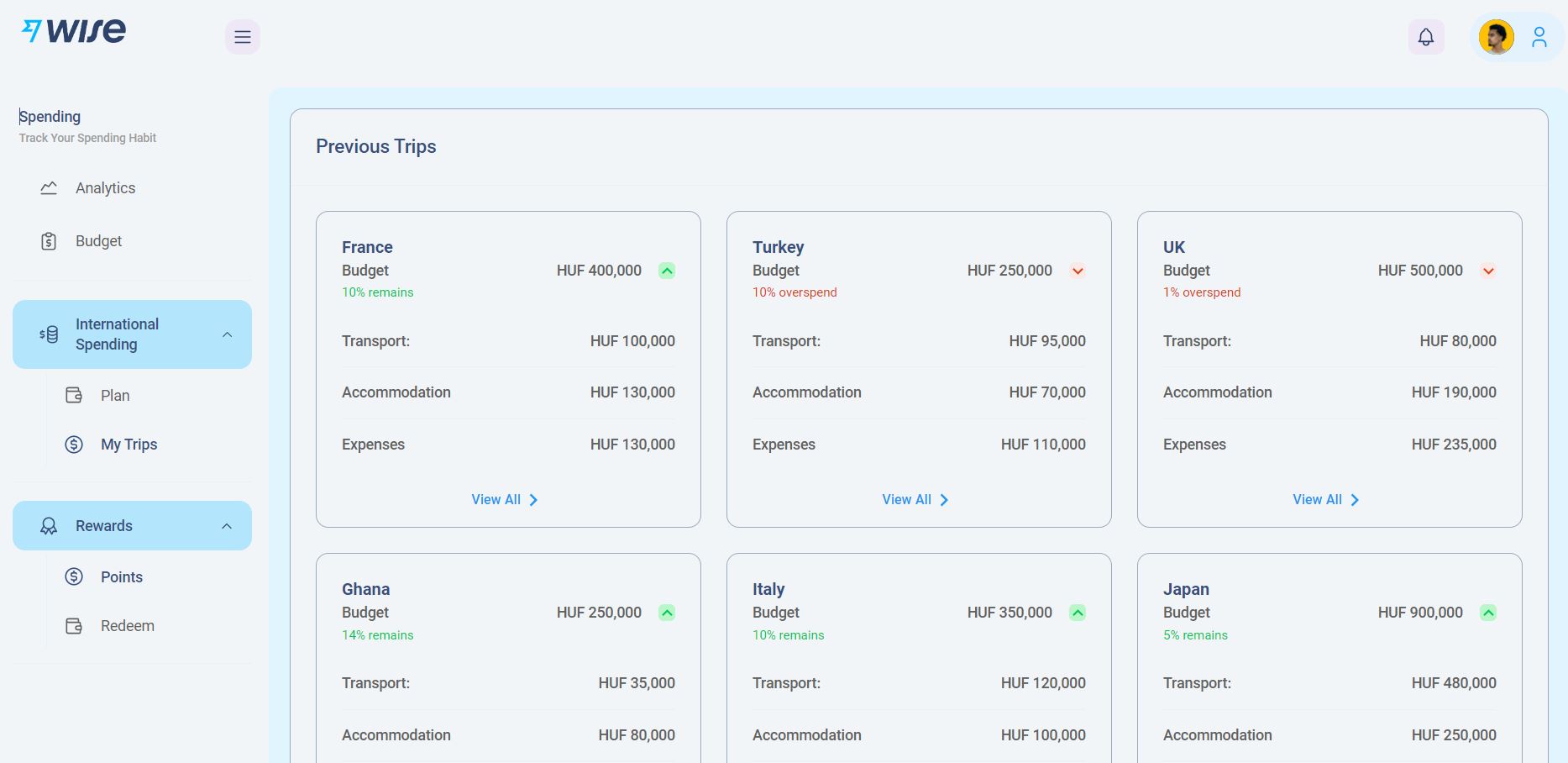Click the Points dollar icon

(74, 576)
